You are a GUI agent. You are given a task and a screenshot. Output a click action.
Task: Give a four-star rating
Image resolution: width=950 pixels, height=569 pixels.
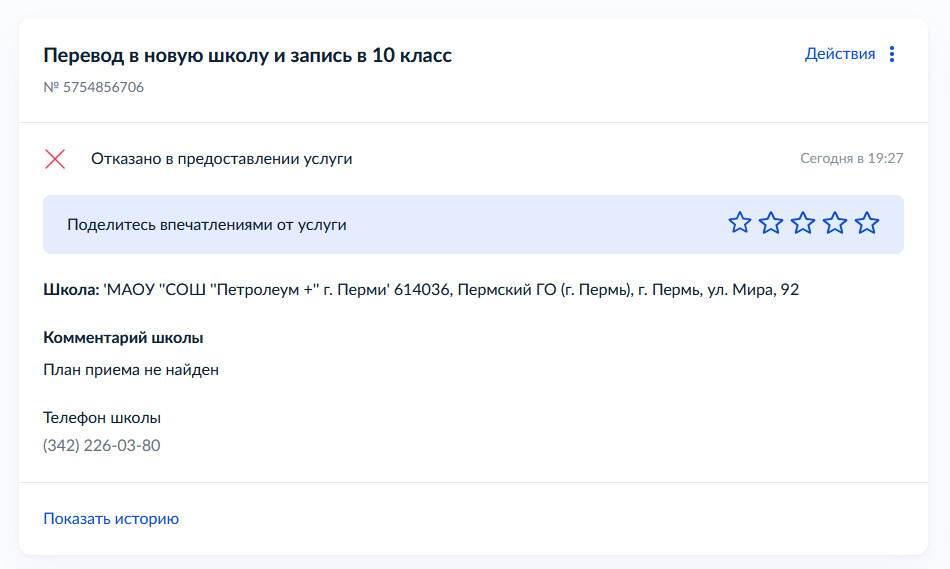tap(835, 223)
